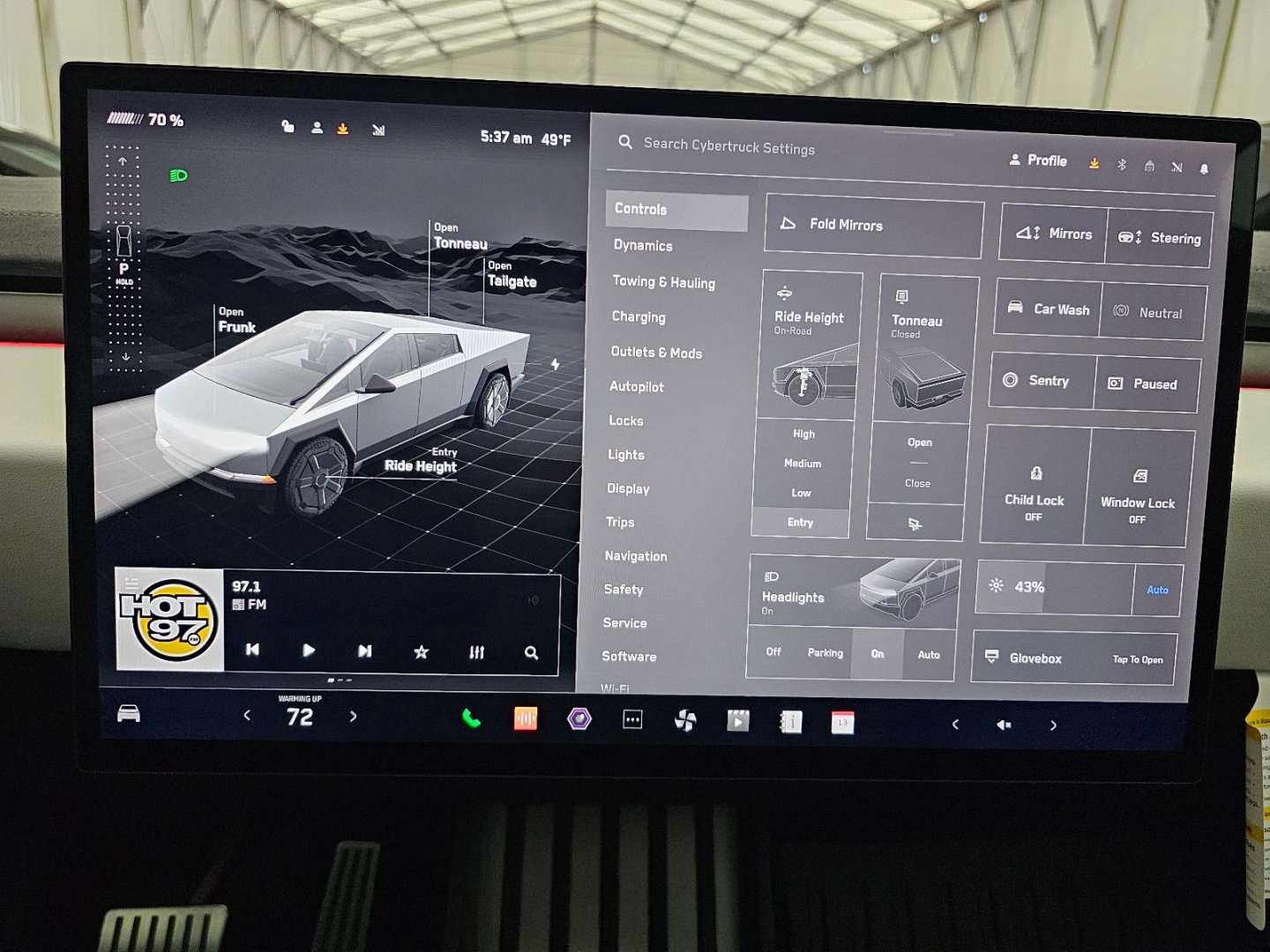Skip to previous radio station

pos(252,650)
